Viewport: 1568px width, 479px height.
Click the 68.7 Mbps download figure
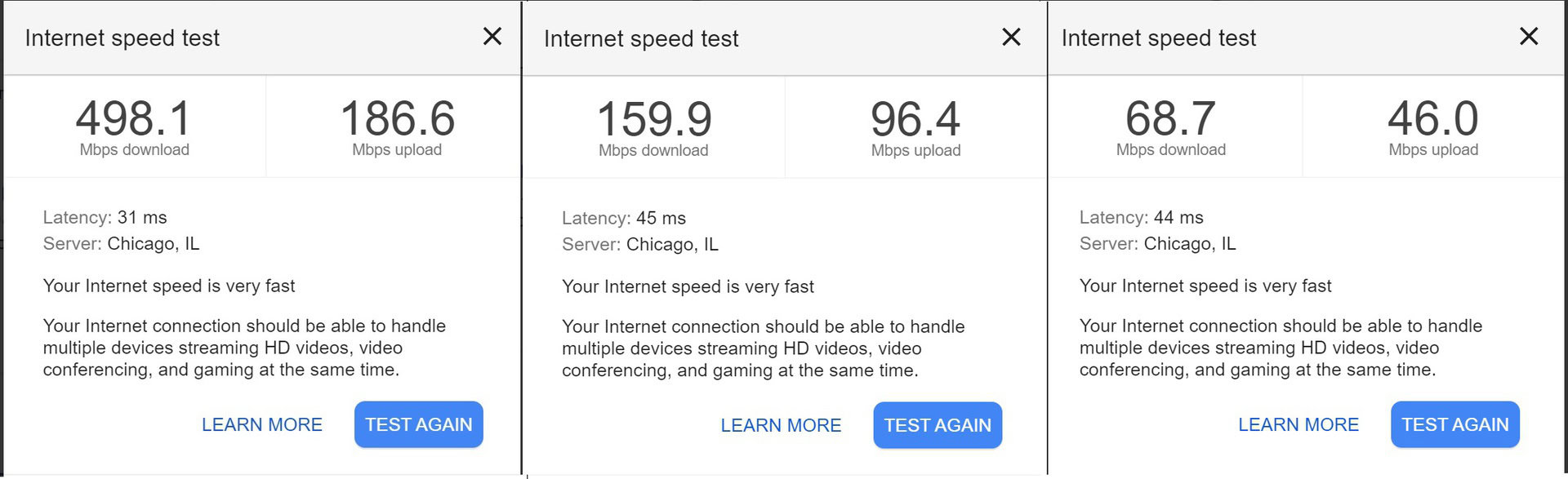(1170, 119)
